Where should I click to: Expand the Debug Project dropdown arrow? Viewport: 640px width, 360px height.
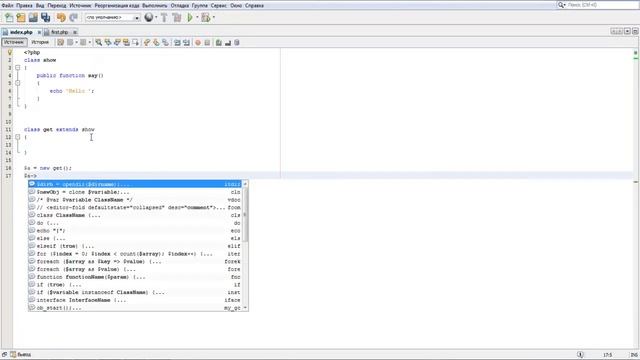pos(213,18)
